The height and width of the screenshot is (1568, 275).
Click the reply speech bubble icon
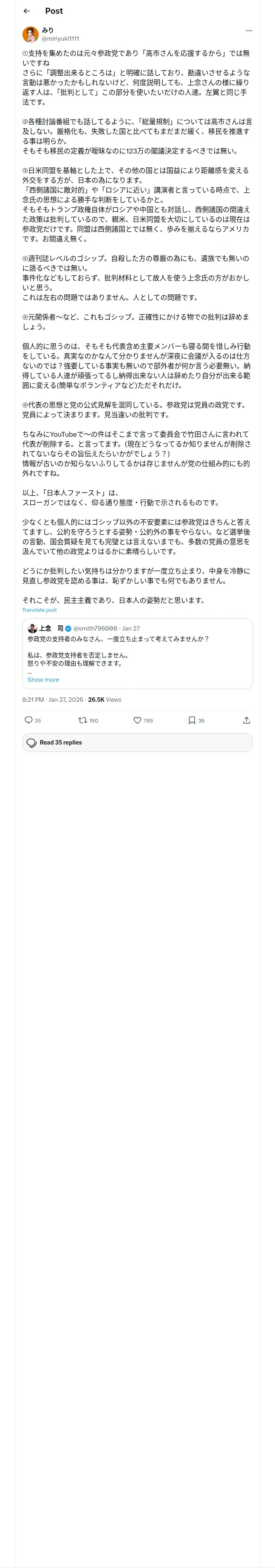pos(28,720)
